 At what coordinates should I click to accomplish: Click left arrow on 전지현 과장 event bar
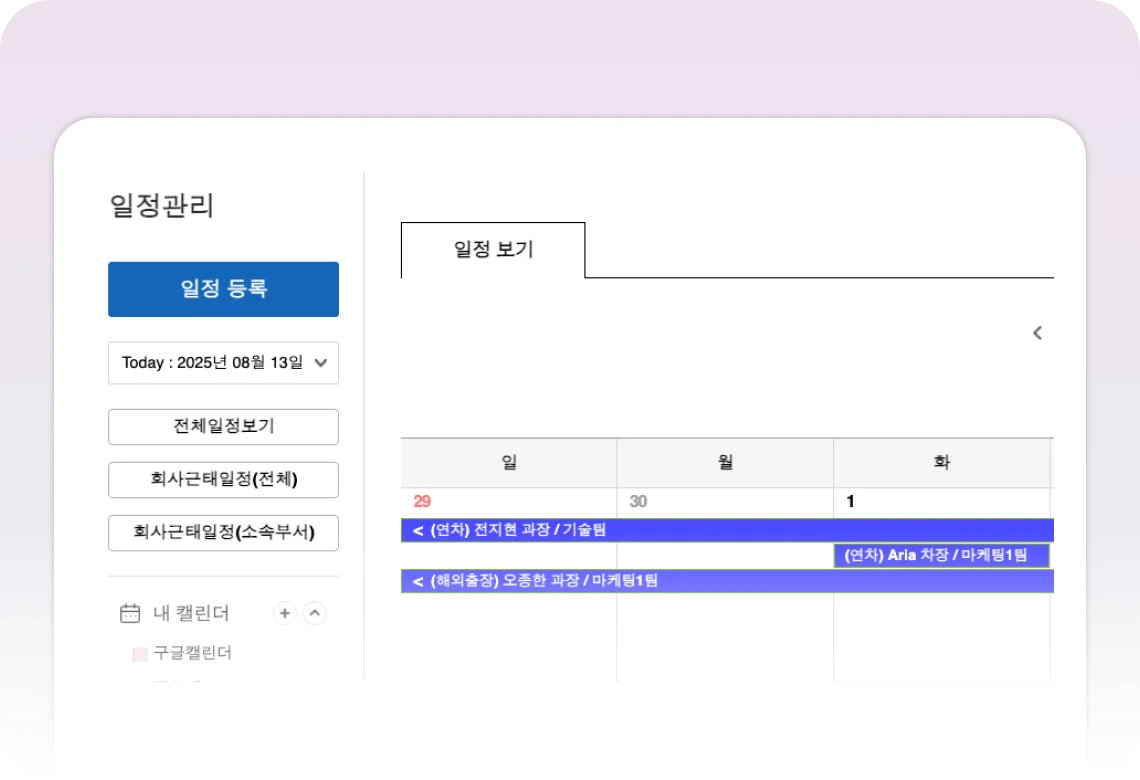tap(417, 531)
